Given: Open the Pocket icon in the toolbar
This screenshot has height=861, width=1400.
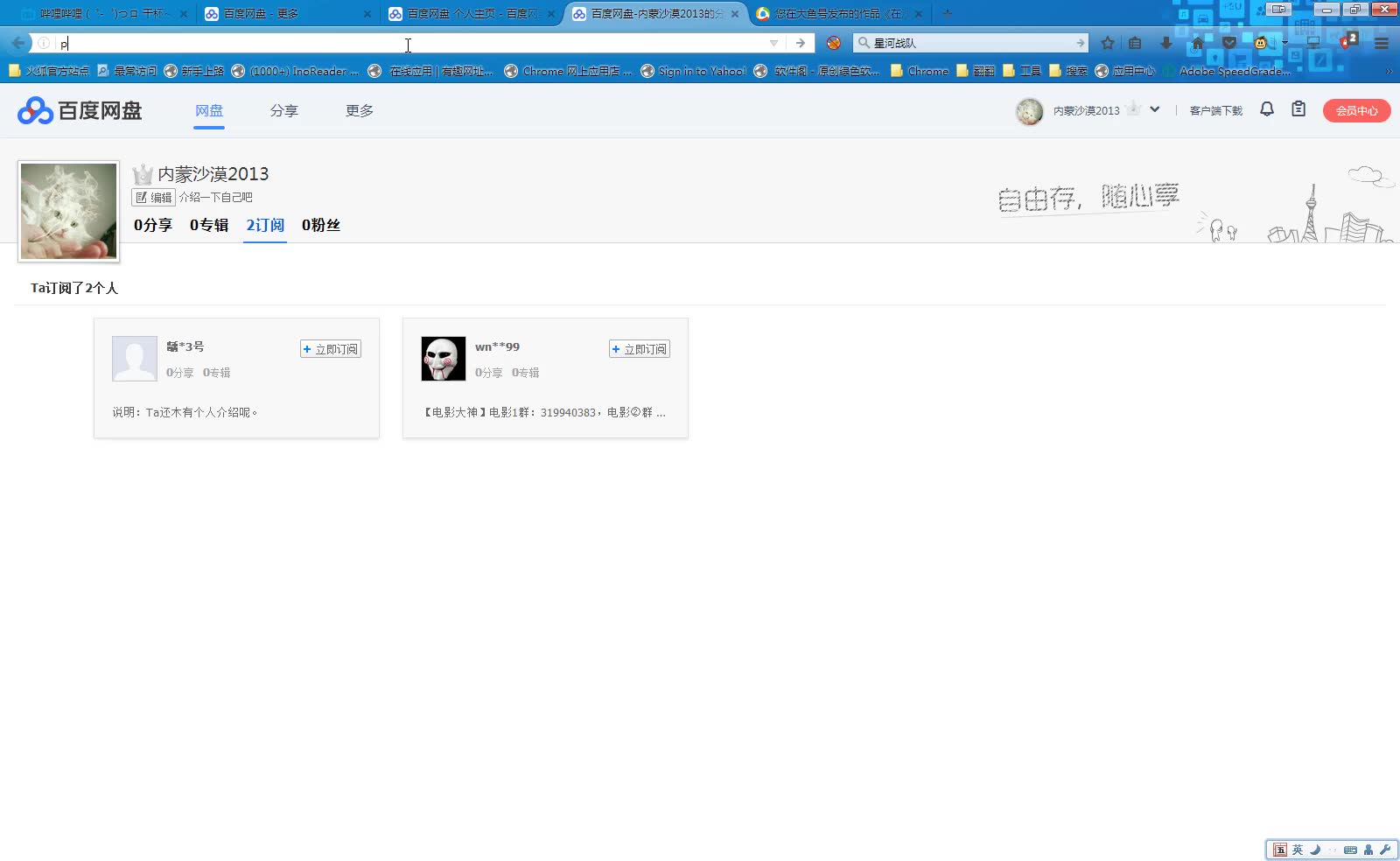Looking at the screenshot, I should 1228,43.
